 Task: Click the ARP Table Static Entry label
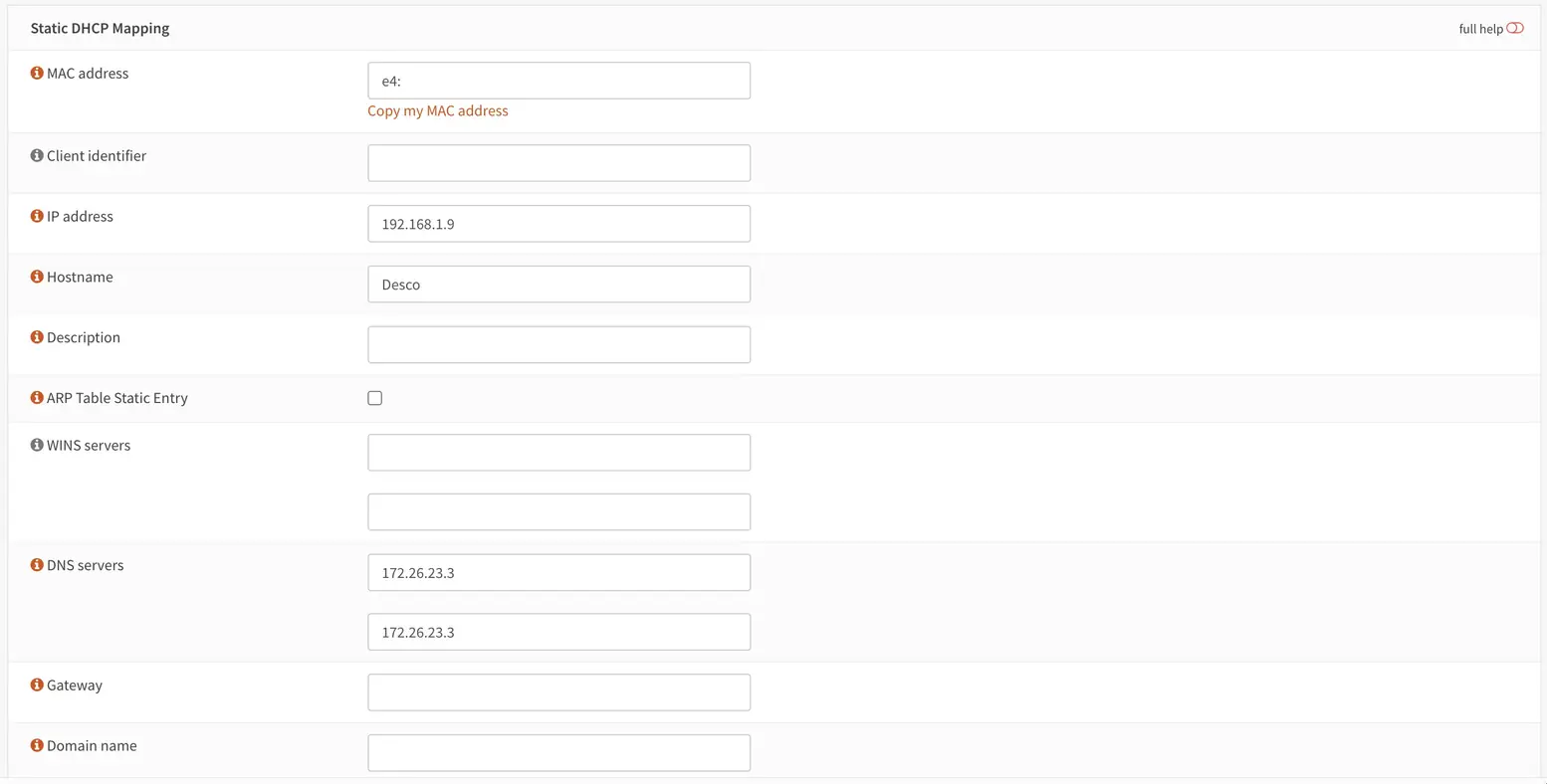point(117,397)
